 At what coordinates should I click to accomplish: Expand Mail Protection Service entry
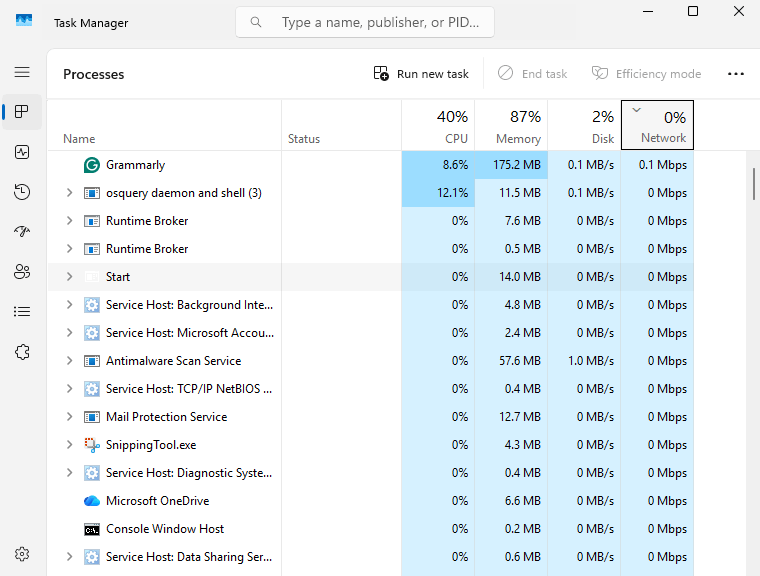69,417
